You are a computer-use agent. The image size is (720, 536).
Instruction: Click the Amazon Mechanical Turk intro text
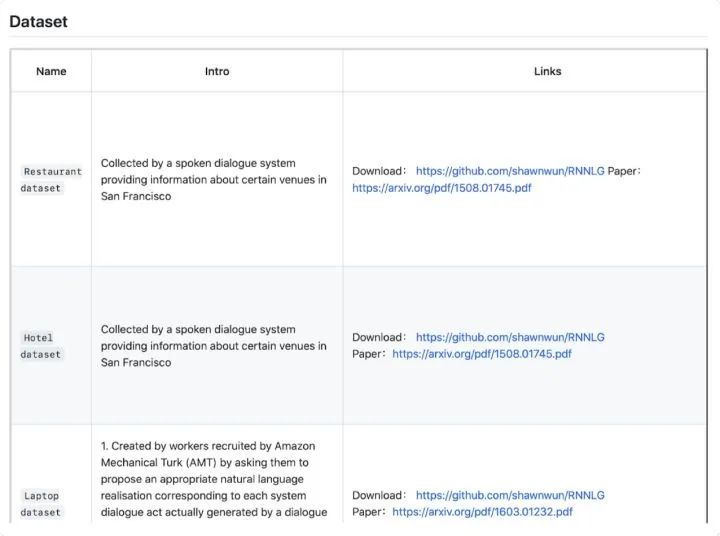coord(213,478)
